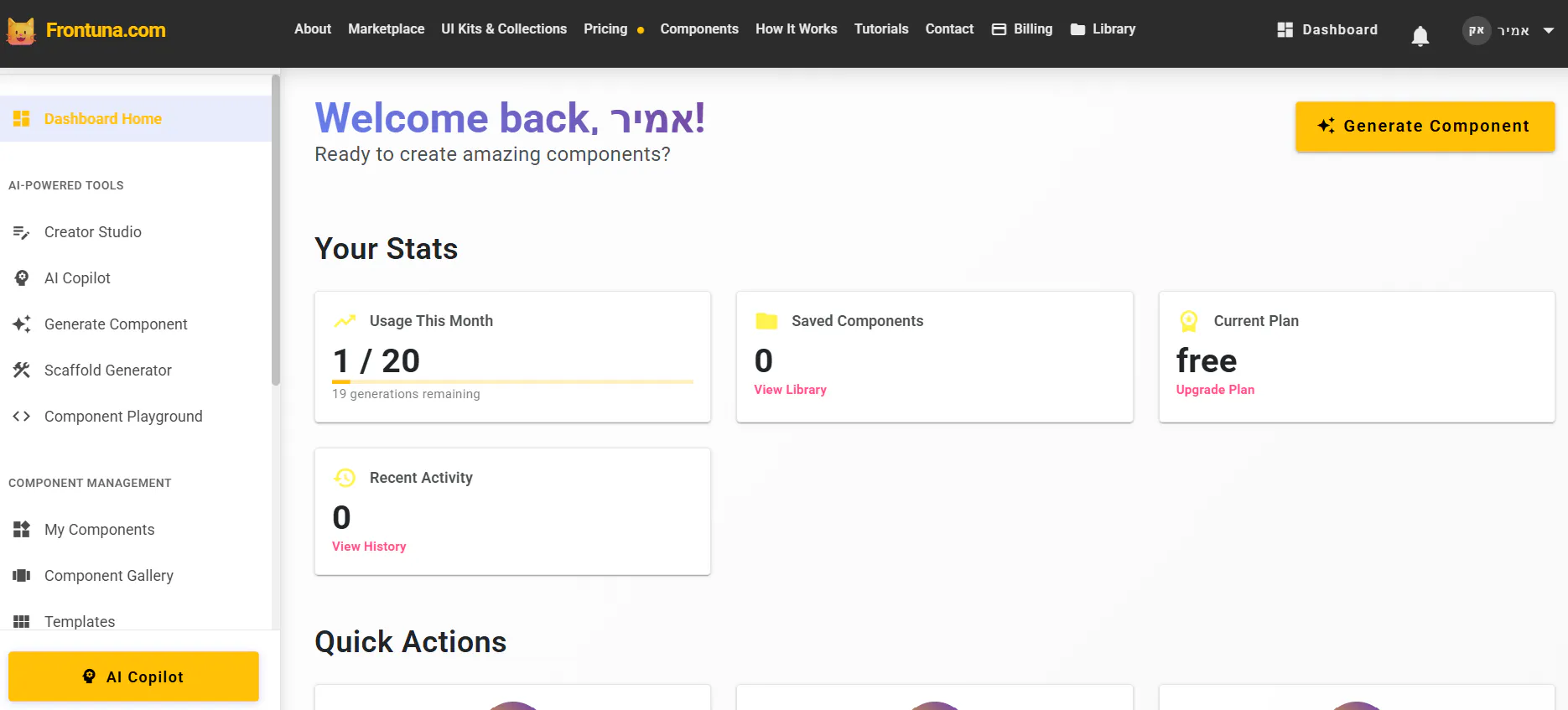The width and height of the screenshot is (1568, 710).
Task: Click the Current Plan badge icon
Action: (1189, 321)
